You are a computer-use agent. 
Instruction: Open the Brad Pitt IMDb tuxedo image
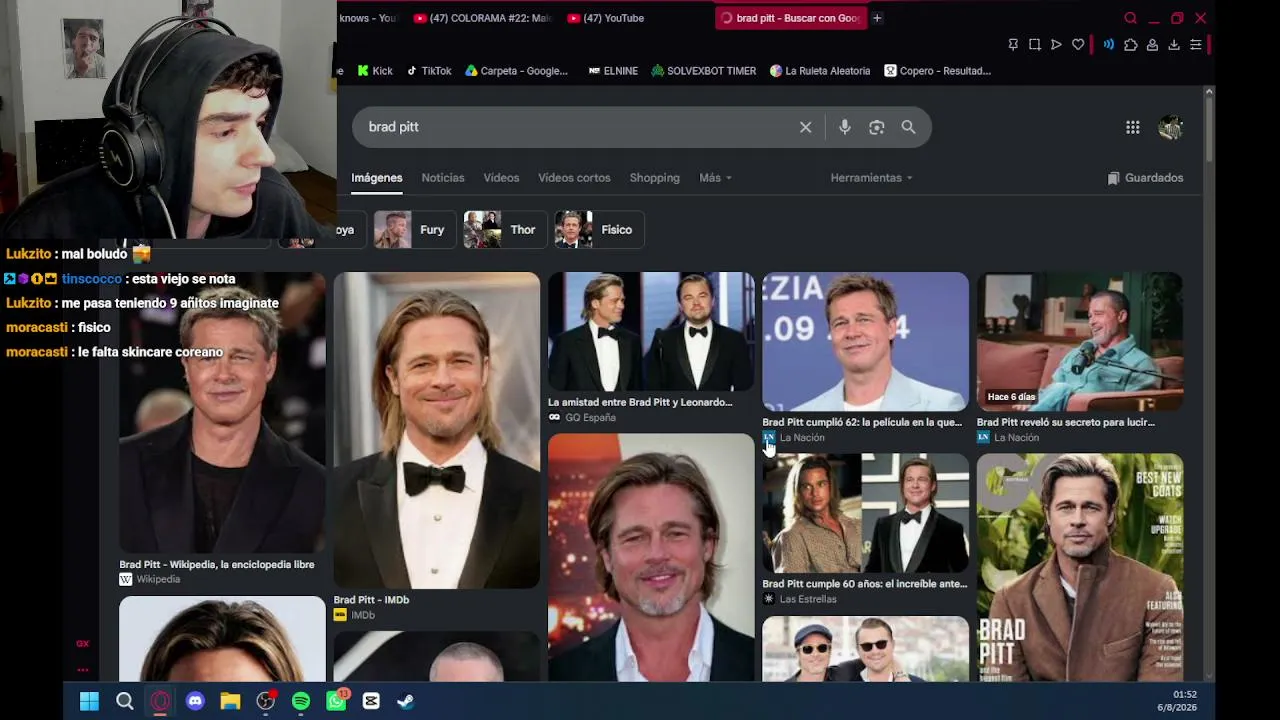pyautogui.click(x=437, y=430)
